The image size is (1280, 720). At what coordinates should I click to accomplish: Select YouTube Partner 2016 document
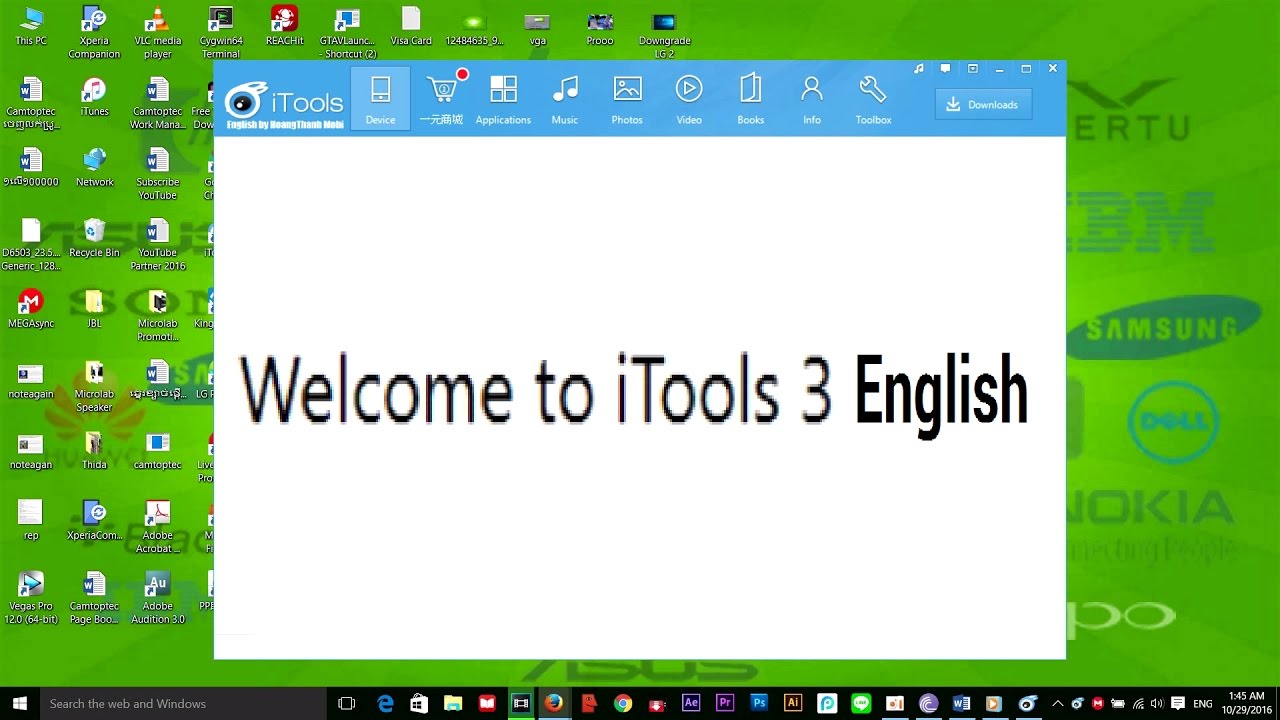(157, 245)
